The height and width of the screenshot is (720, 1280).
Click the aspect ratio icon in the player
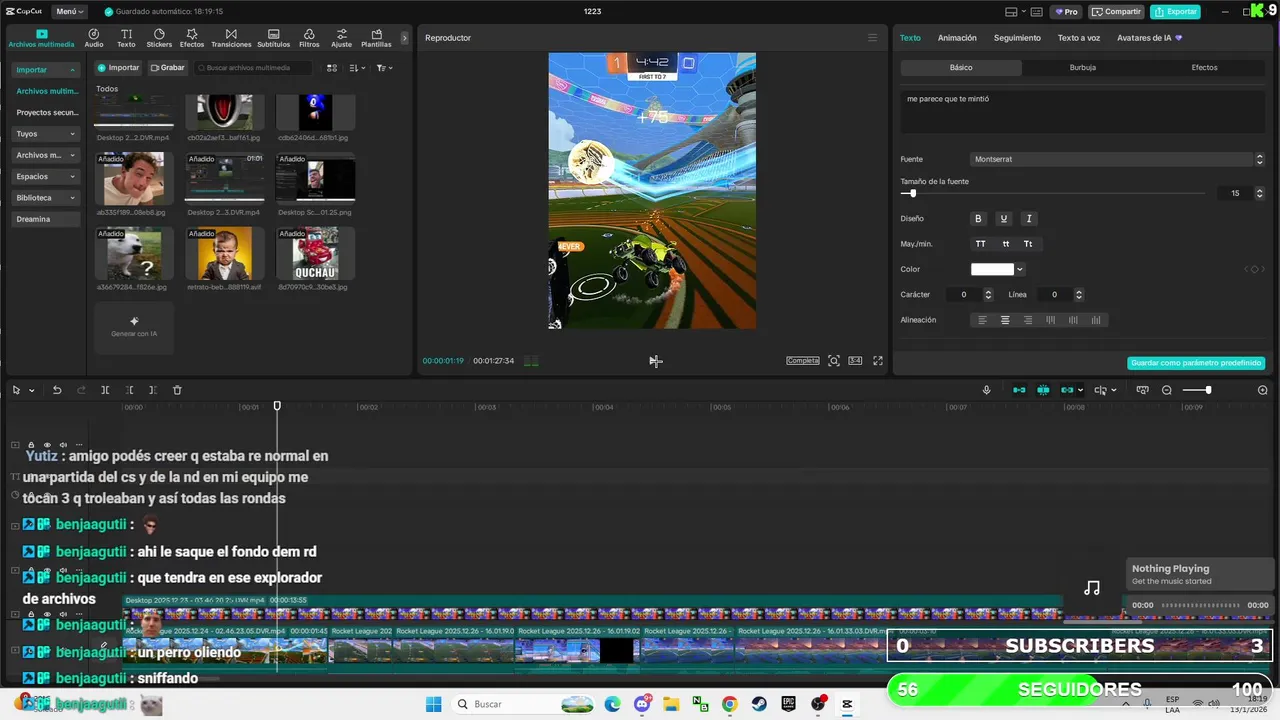pyautogui.click(x=856, y=361)
